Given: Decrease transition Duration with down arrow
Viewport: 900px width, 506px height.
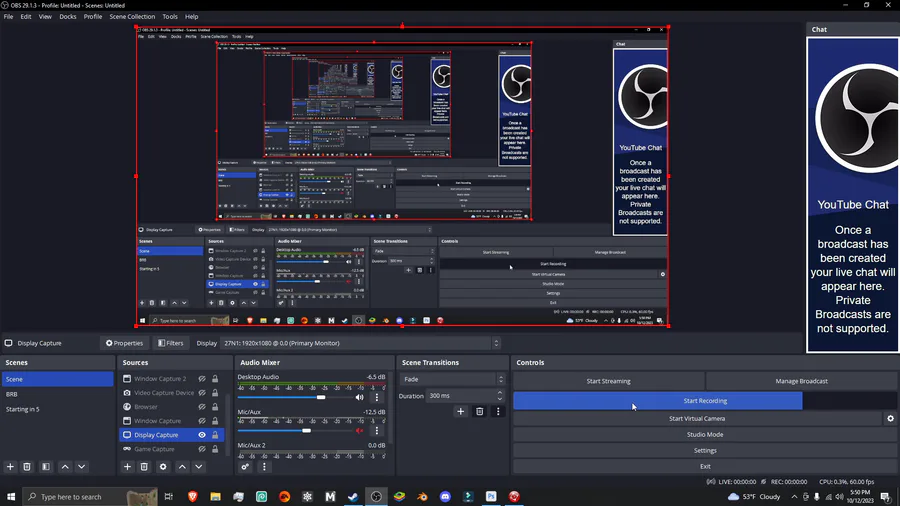Looking at the screenshot, I should tap(499, 399).
